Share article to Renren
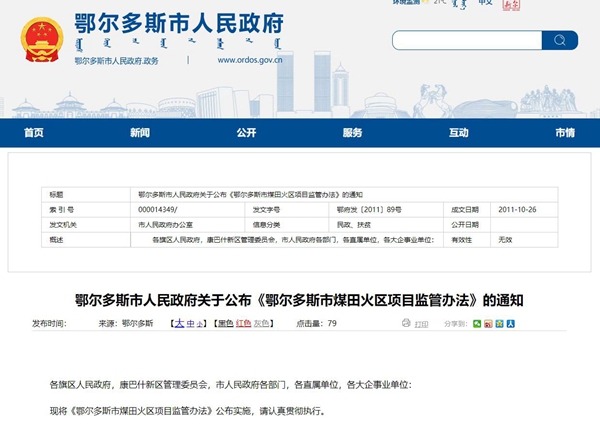This screenshot has width=600, height=430. click(x=510, y=324)
